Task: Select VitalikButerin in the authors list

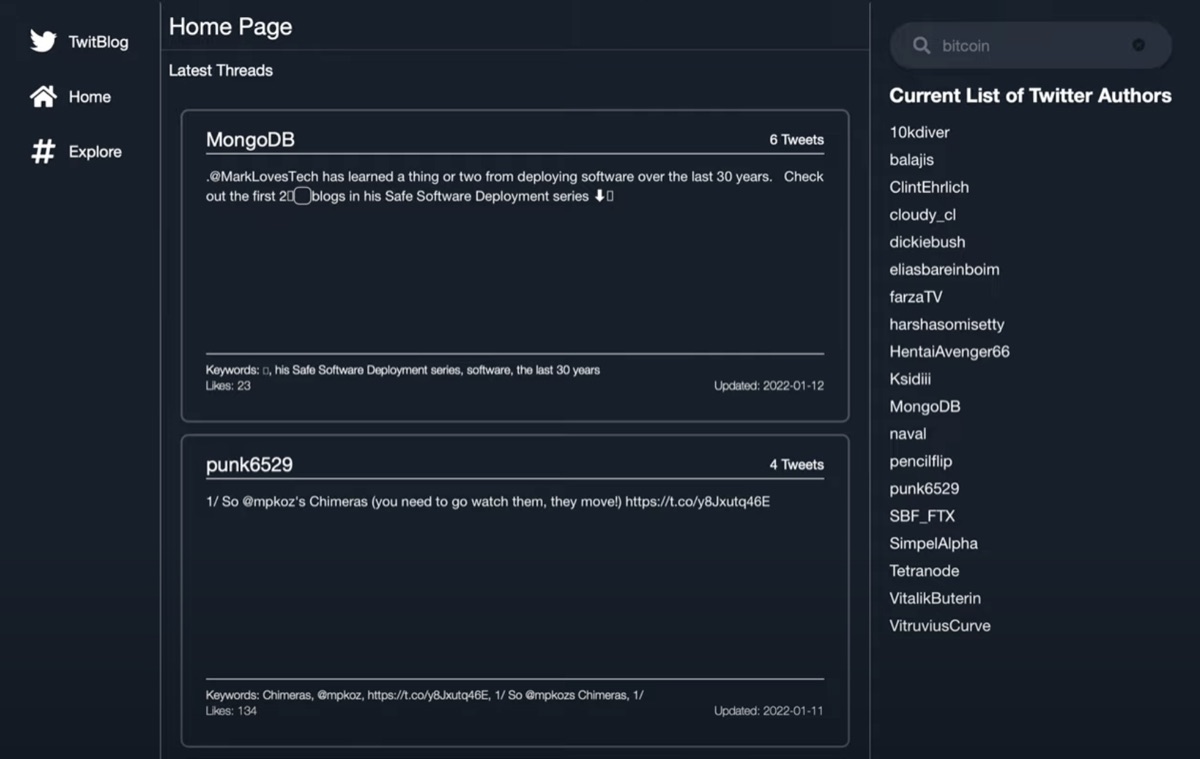Action: [935, 598]
